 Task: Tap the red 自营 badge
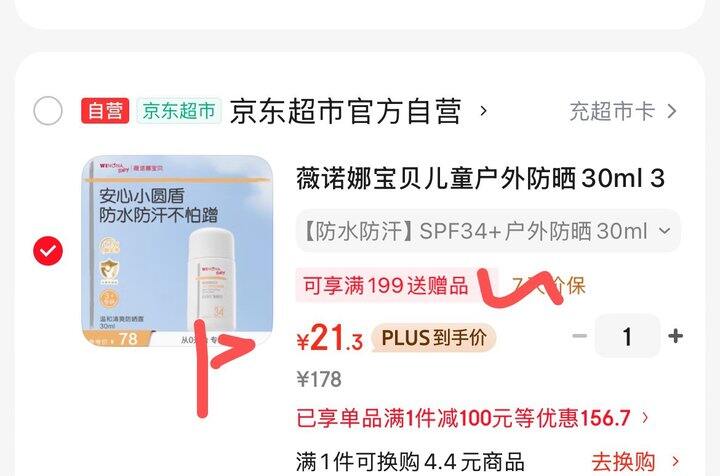[105, 111]
